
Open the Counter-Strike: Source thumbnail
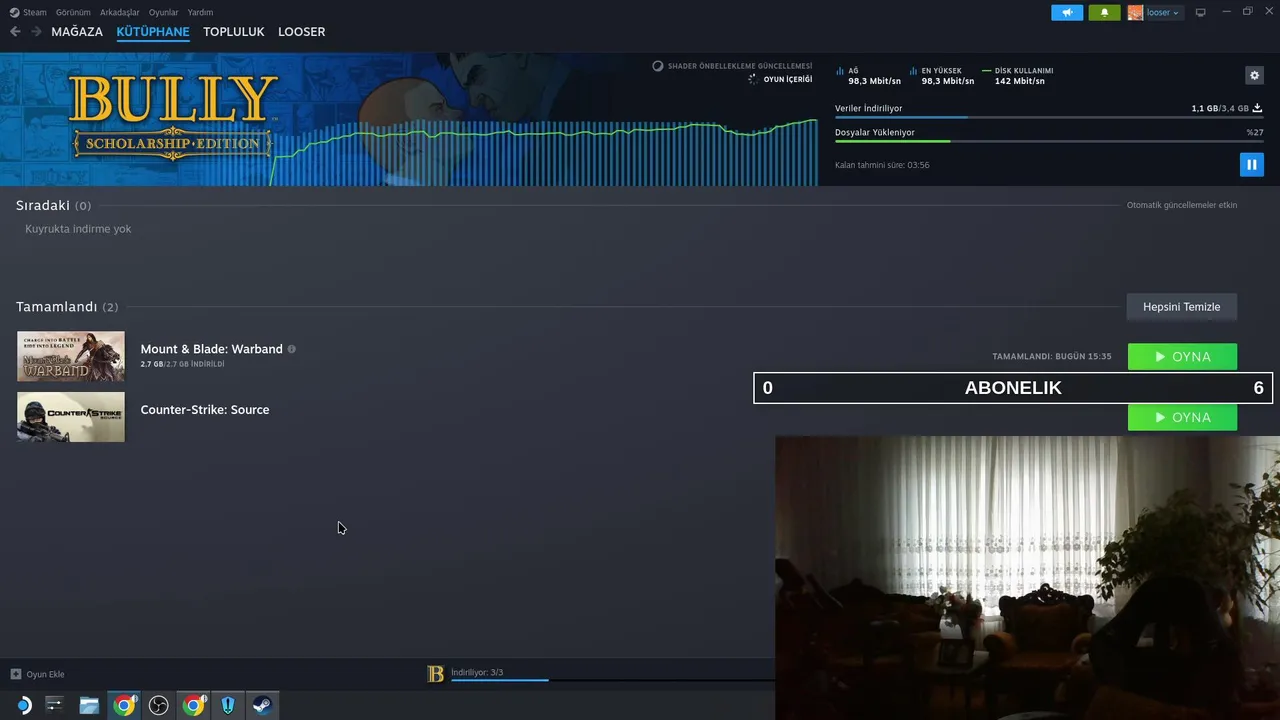(71, 416)
